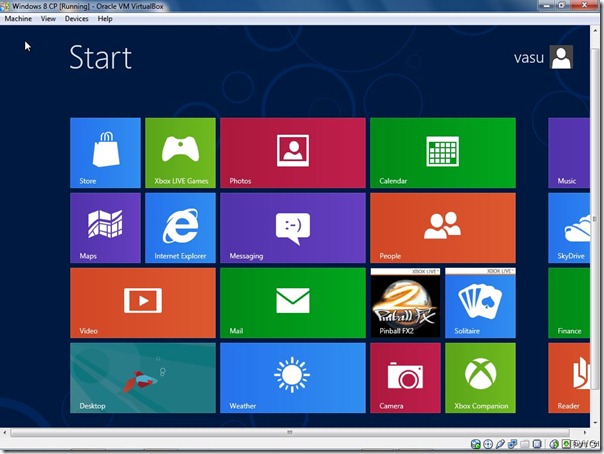The image size is (604, 454).
Task: Open the People tile
Action: (443, 228)
